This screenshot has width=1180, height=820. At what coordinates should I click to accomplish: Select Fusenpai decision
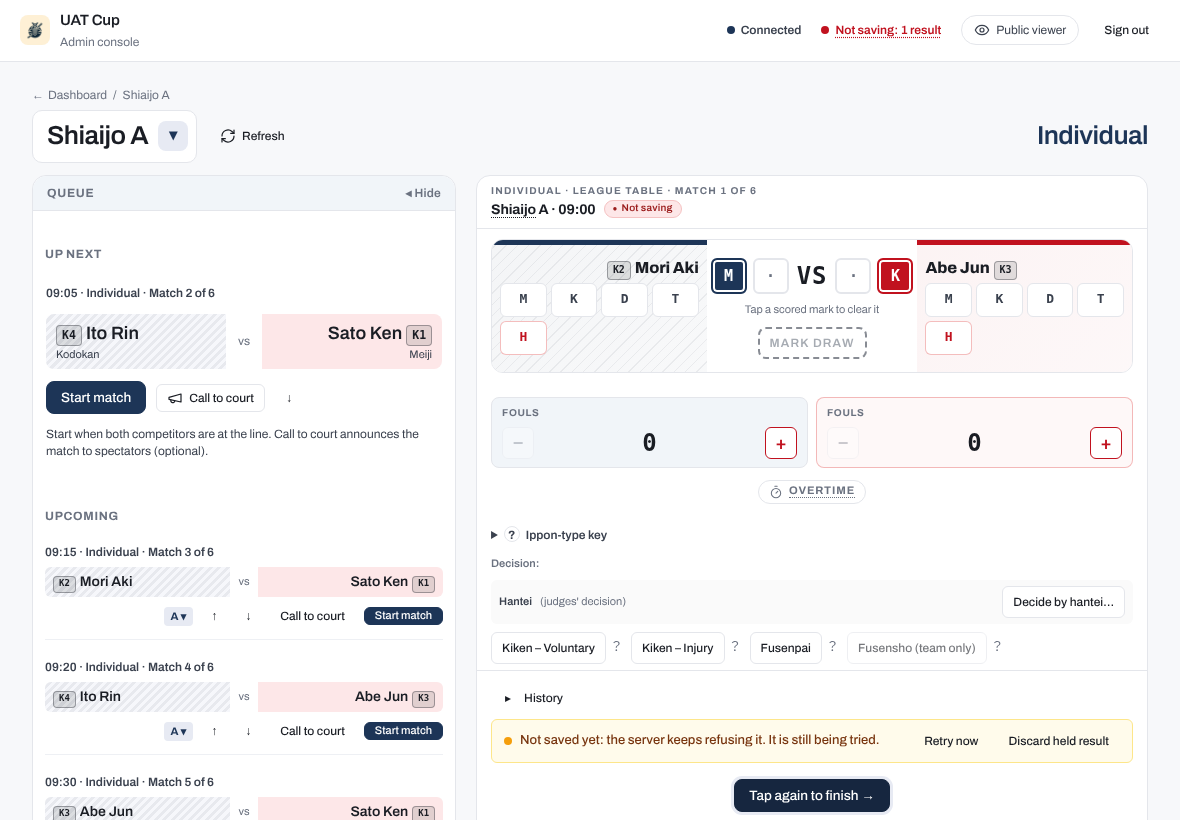point(786,648)
